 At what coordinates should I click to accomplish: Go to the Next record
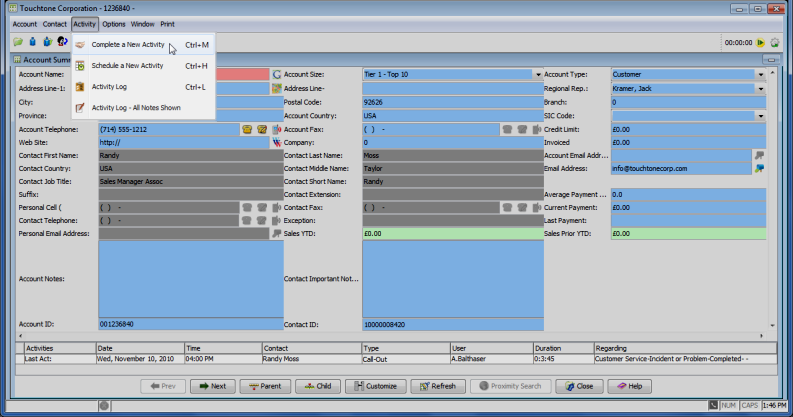point(213,386)
